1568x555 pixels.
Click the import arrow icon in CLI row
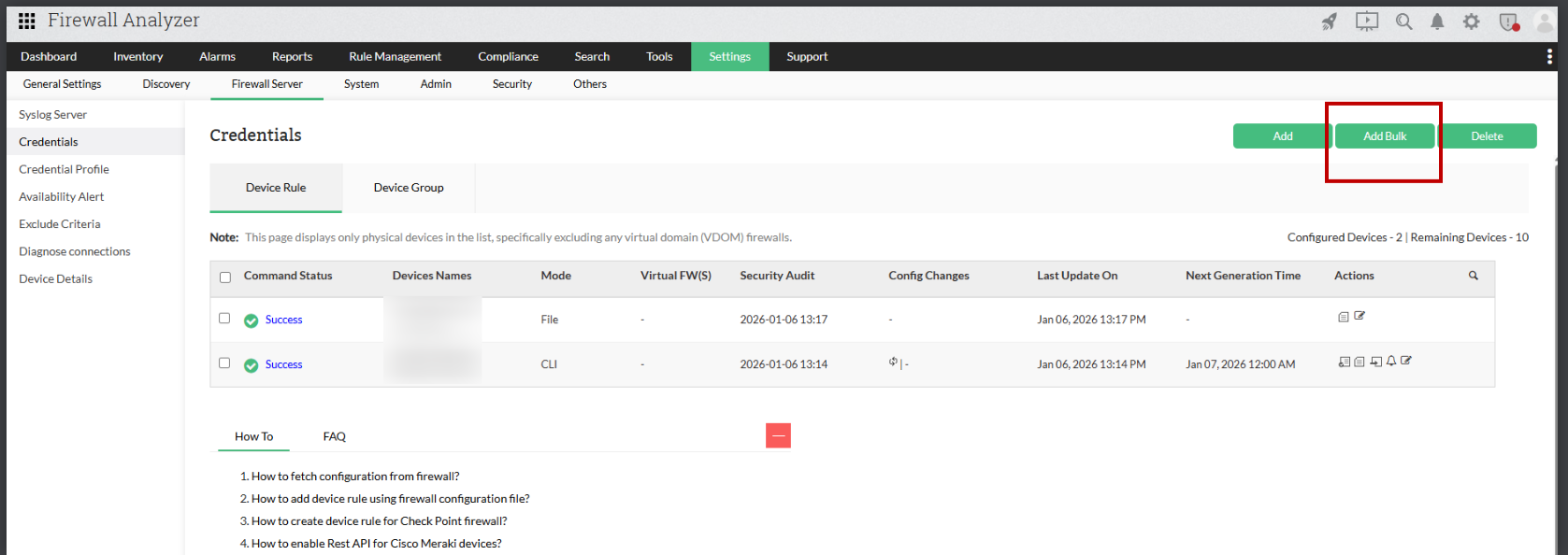click(x=1375, y=362)
